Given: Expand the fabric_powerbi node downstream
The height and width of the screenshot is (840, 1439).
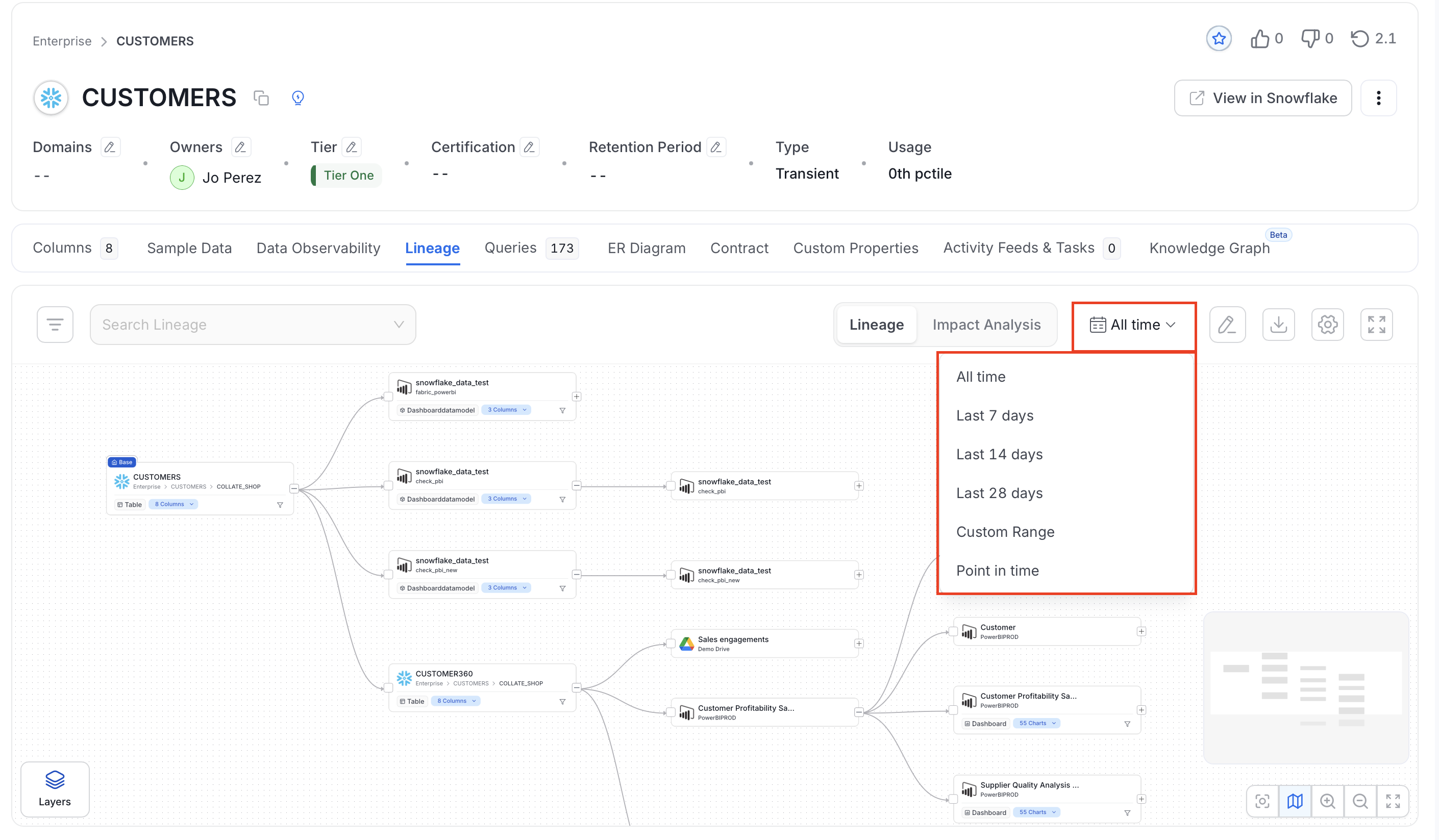Looking at the screenshot, I should 576,397.
